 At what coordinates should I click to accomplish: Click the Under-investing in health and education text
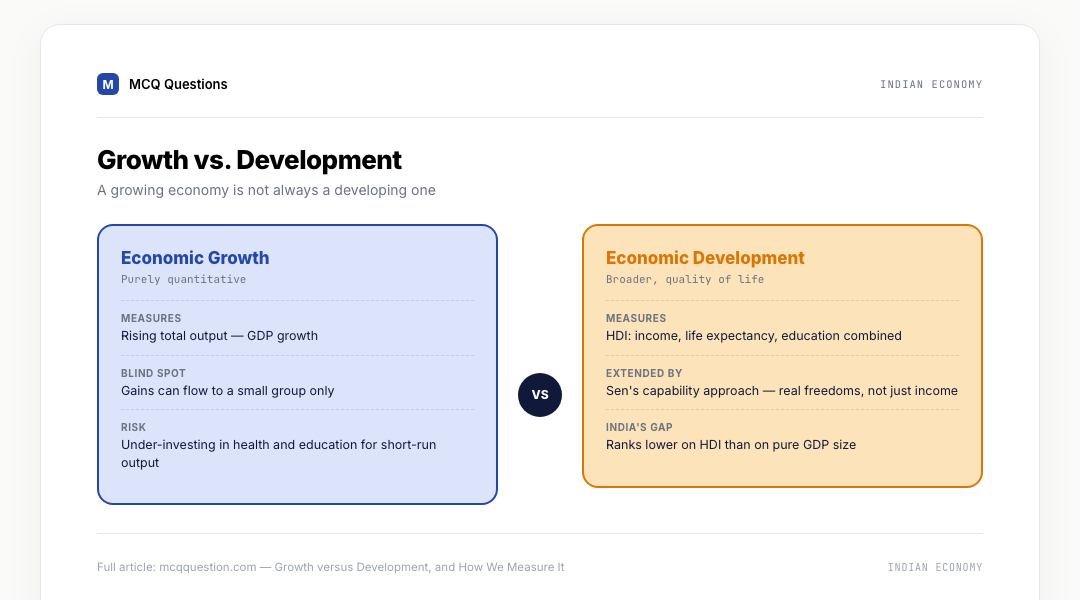278,454
